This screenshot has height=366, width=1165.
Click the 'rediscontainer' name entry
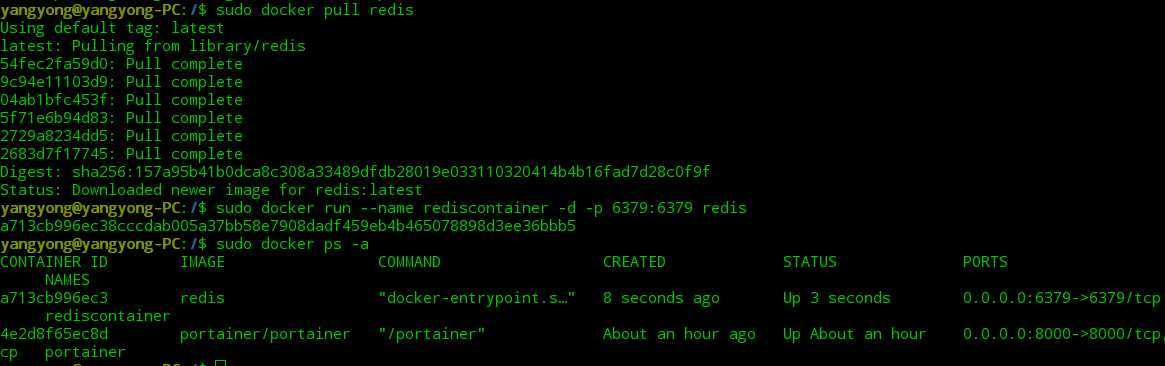[108, 316]
